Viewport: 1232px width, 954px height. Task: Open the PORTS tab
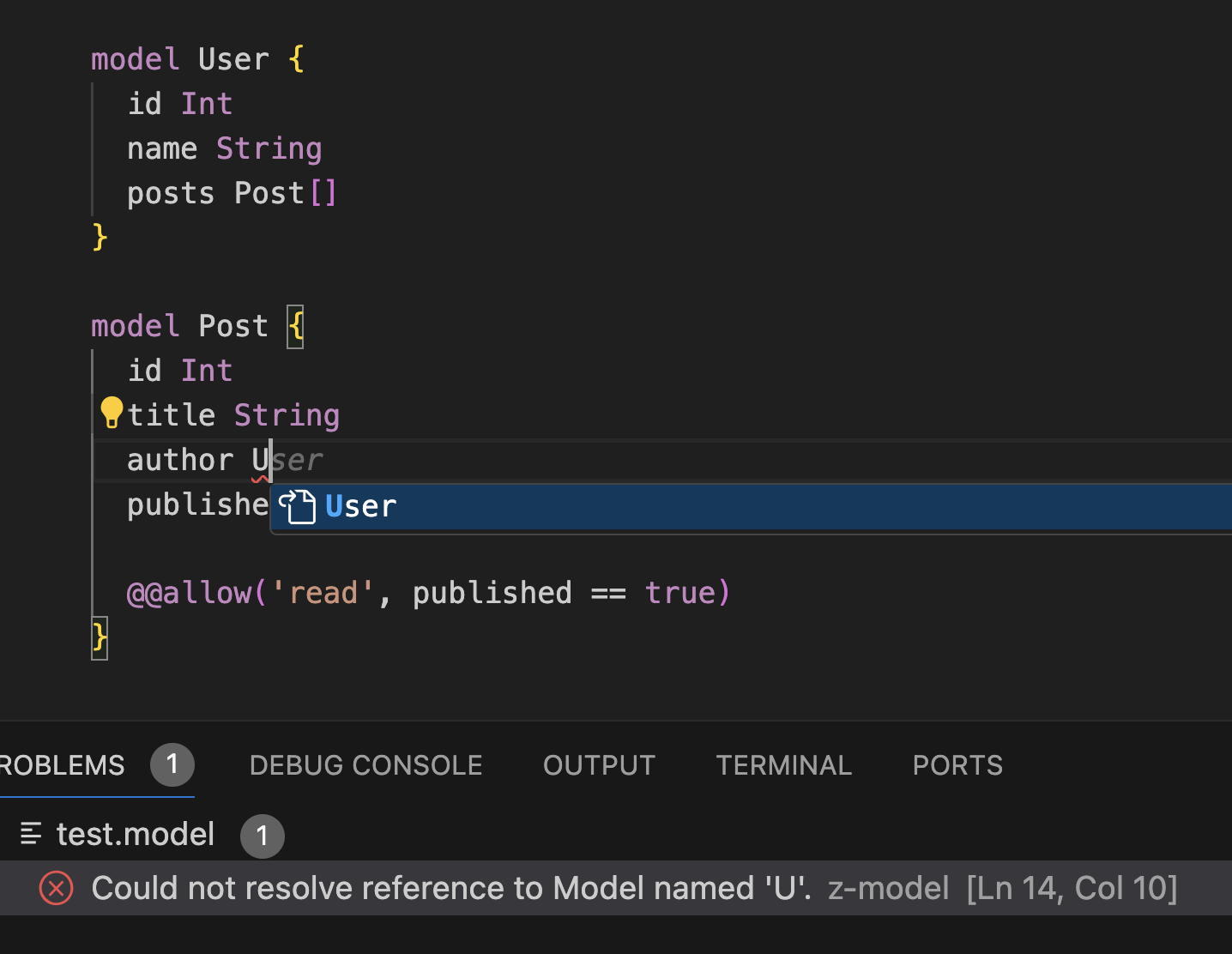[957, 765]
